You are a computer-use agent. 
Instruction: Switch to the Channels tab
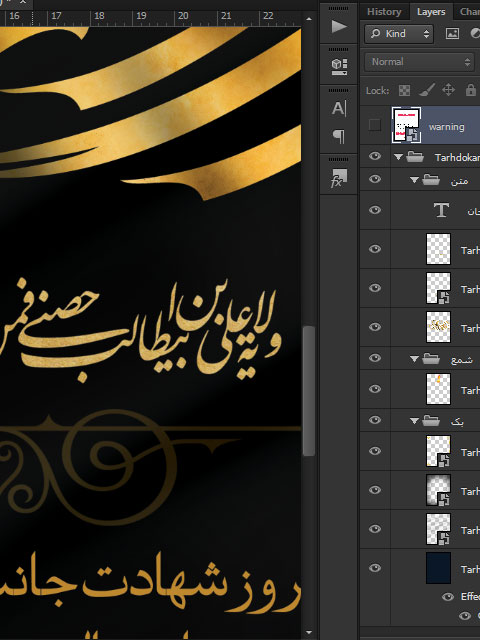tap(469, 12)
